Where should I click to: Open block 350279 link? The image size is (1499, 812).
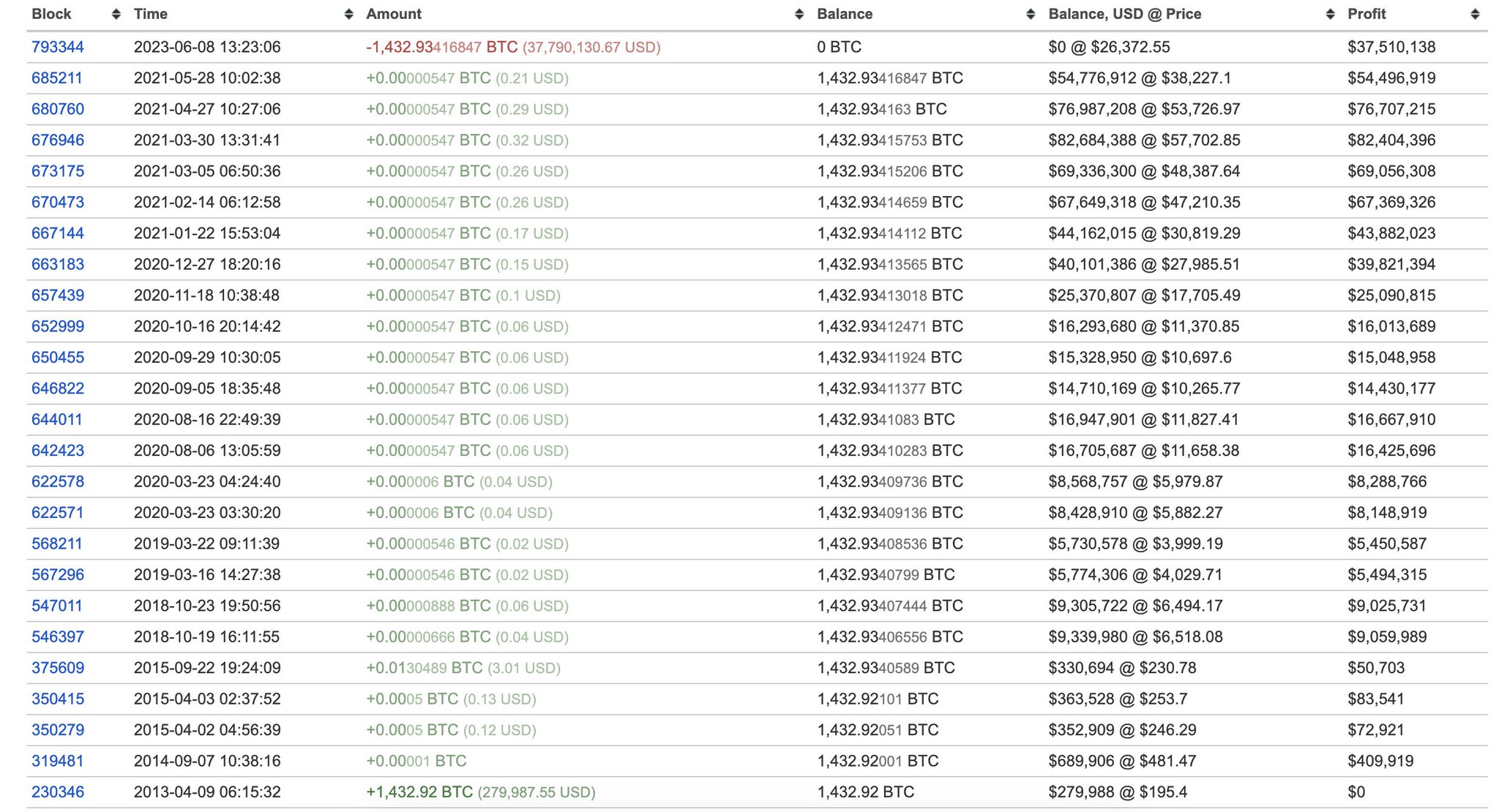coord(58,731)
